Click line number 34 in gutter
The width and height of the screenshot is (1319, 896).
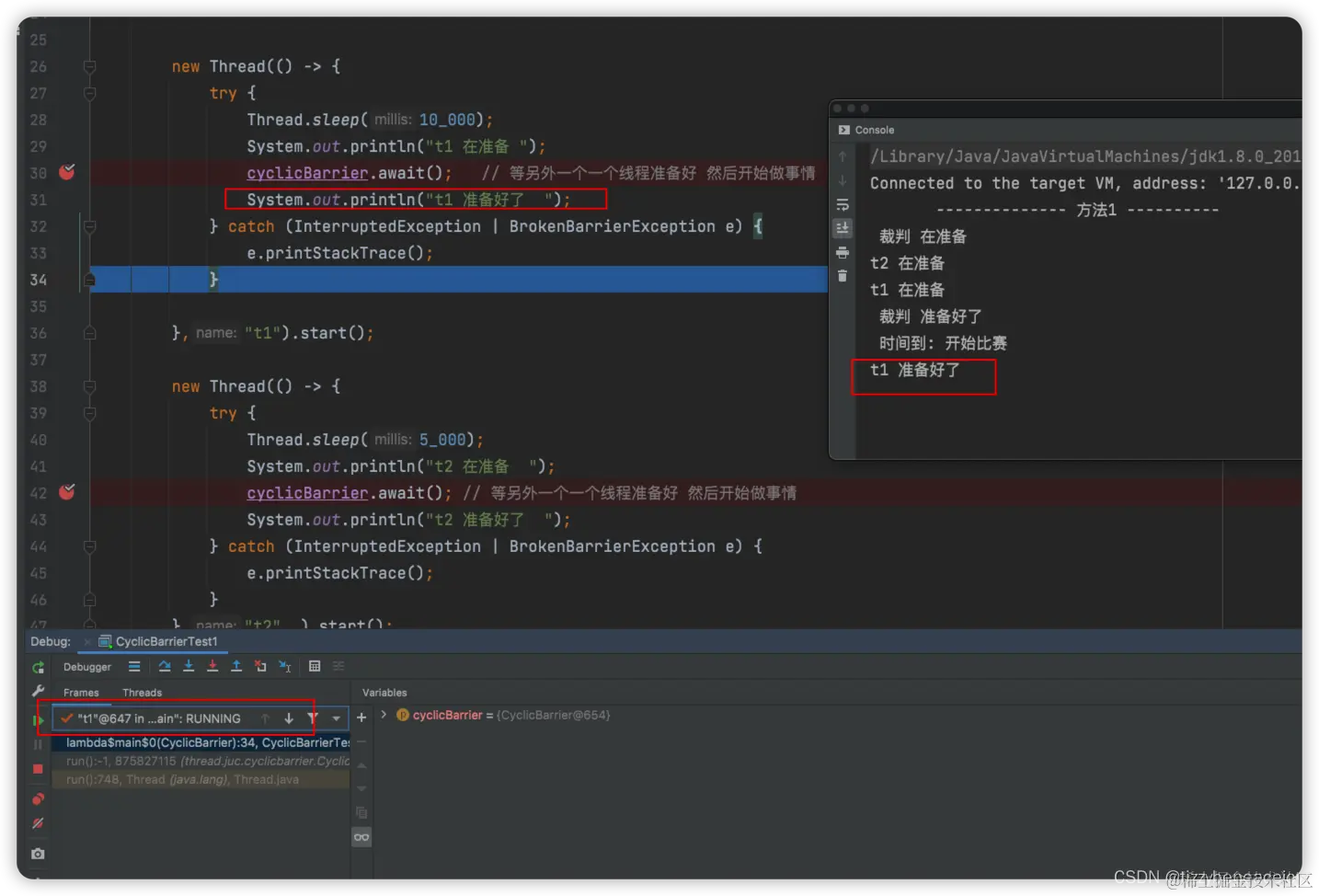38,280
